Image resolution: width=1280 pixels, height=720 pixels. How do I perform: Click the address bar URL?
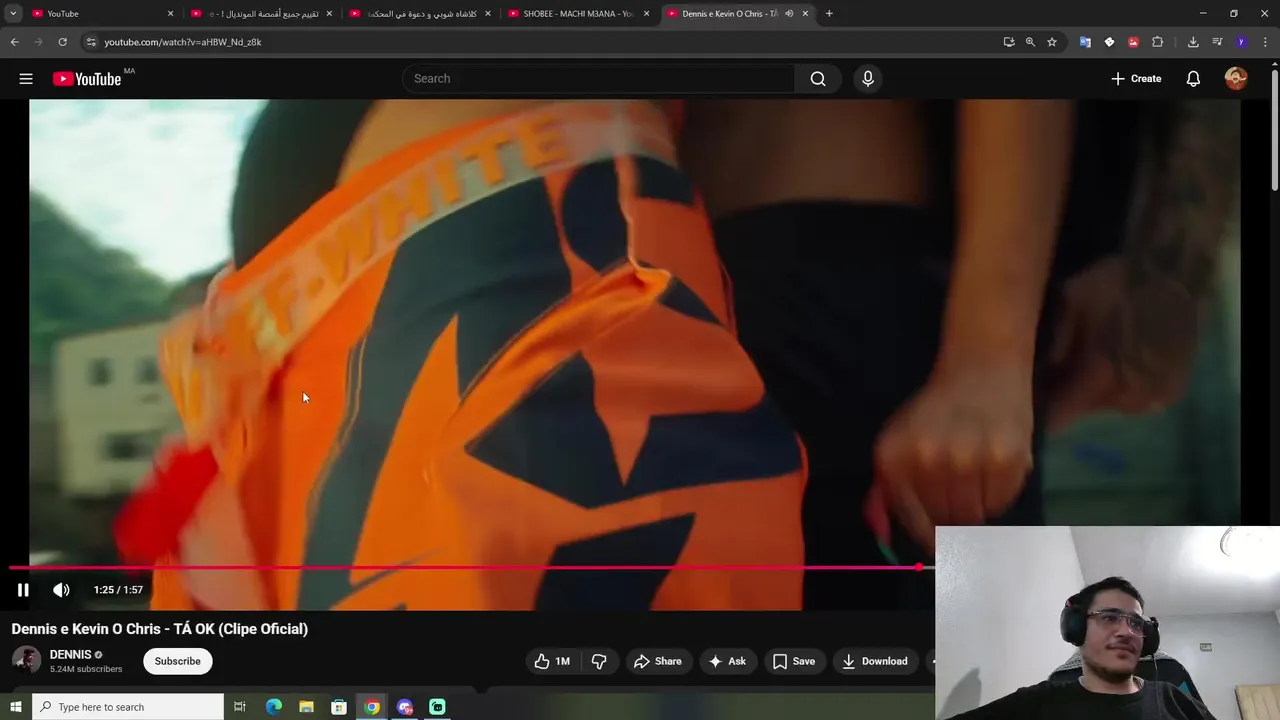click(183, 42)
